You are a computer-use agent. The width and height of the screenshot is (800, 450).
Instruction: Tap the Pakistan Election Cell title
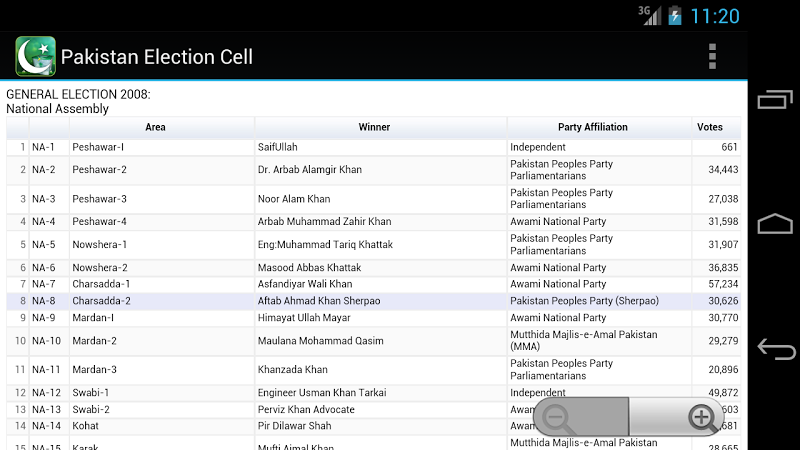pos(157,57)
